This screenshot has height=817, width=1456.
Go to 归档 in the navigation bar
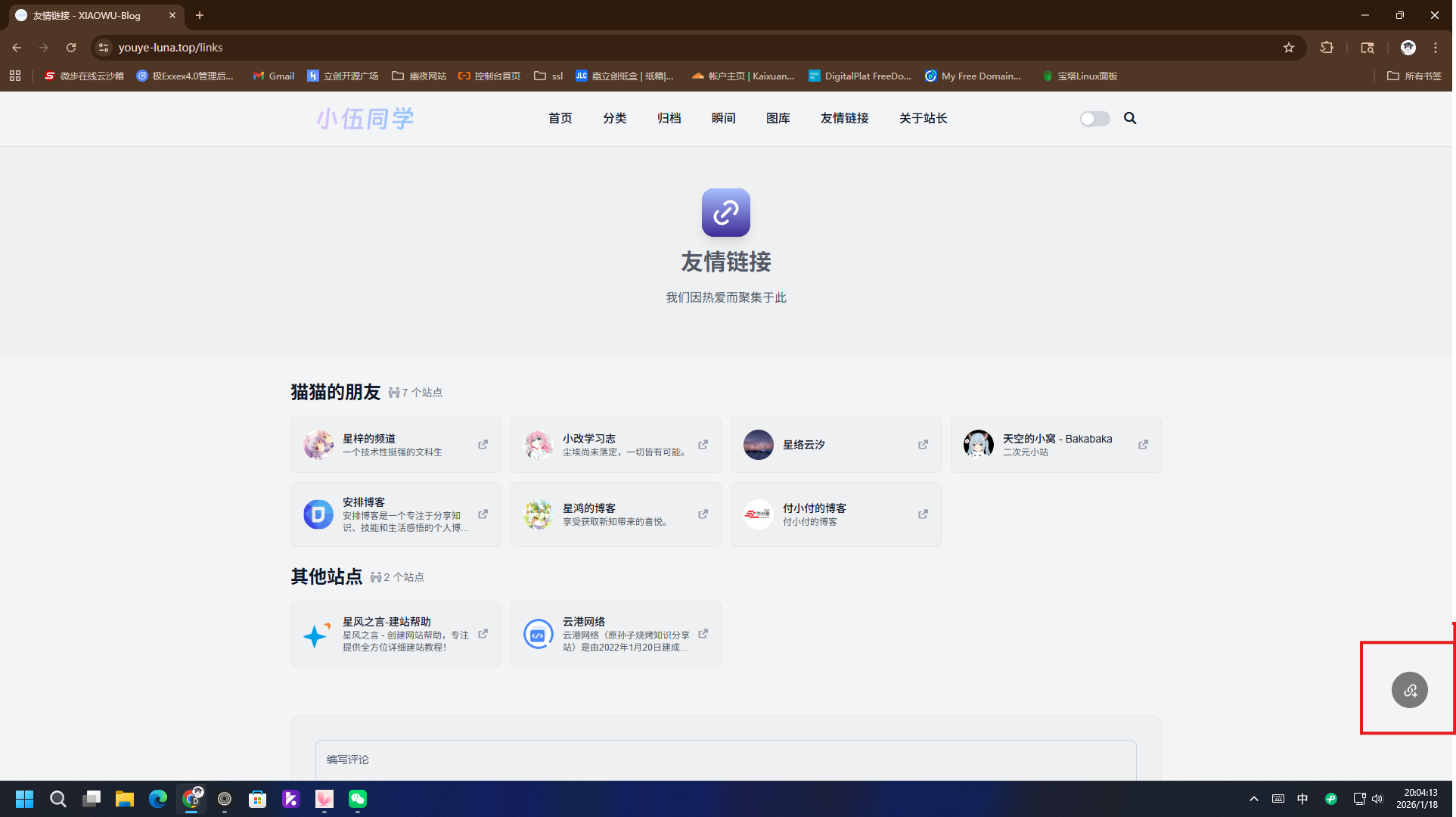pyautogui.click(x=669, y=118)
